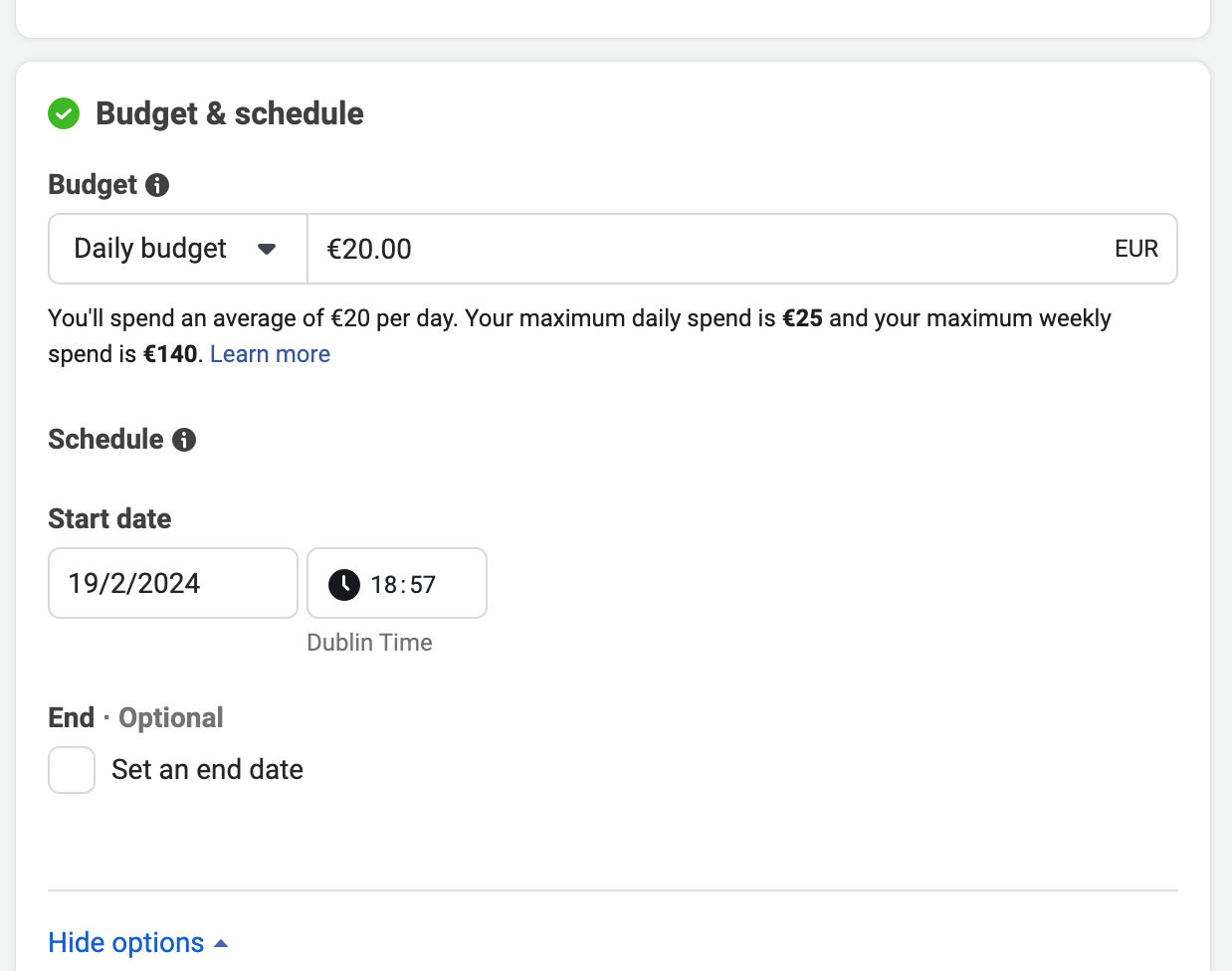The image size is (1232, 971).
Task: Open the Learn more link
Action: coord(270,354)
